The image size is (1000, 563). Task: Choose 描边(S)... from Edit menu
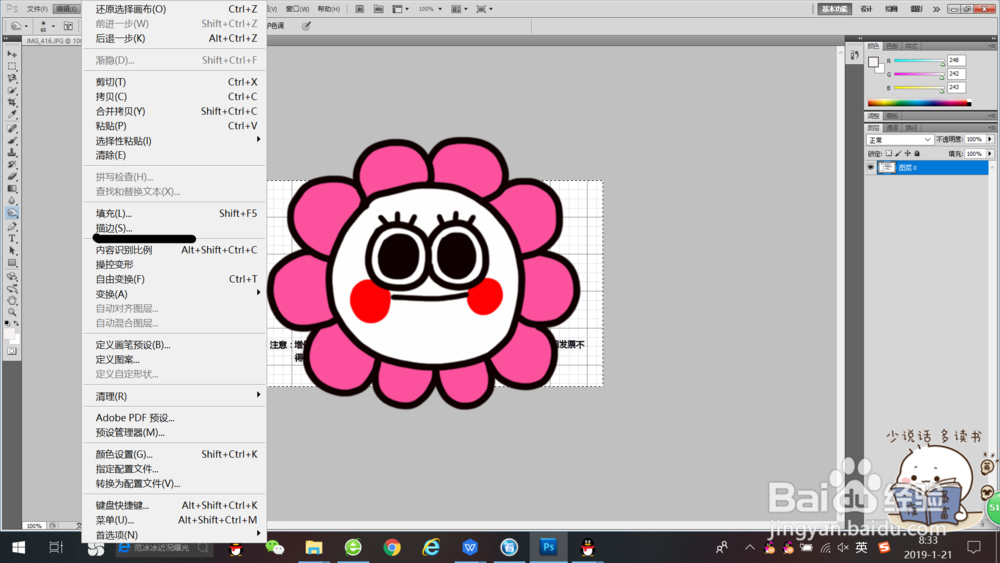[x=174, y=228]
